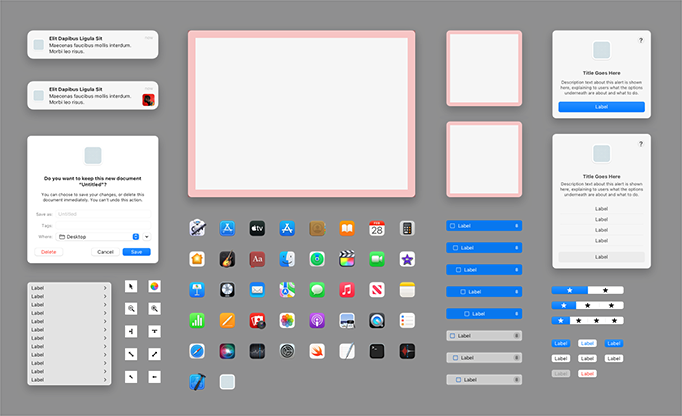Open the red Music app icon

click(x=347, y=290)
